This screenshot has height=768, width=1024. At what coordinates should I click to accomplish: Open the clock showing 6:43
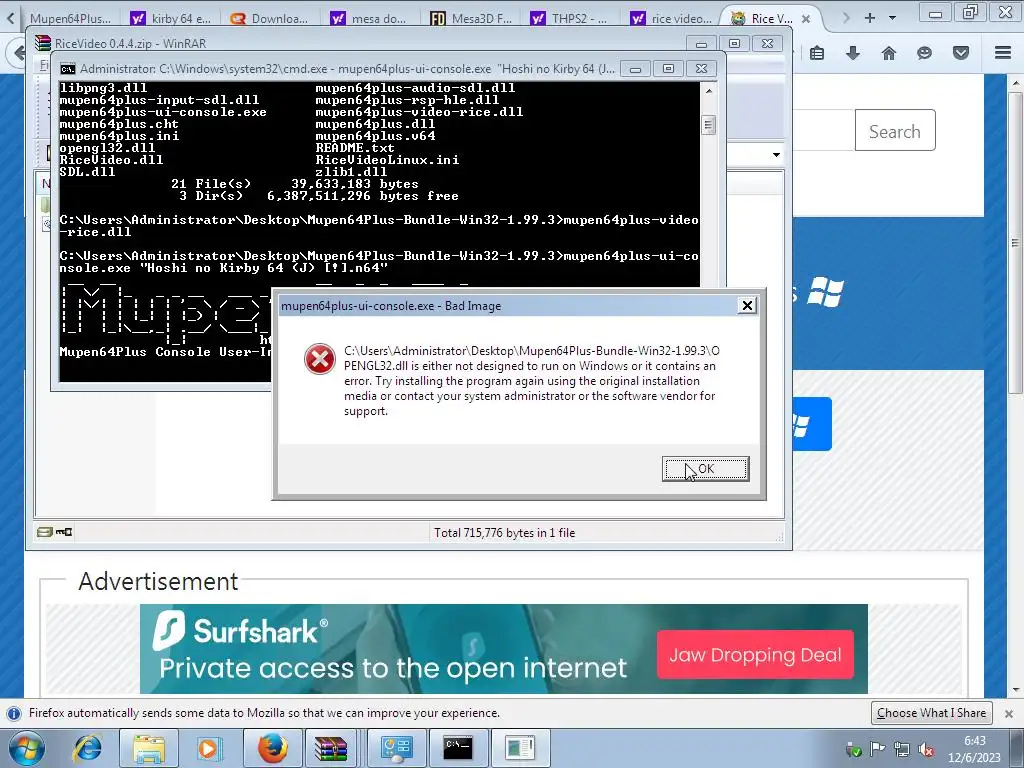(974, 748)
